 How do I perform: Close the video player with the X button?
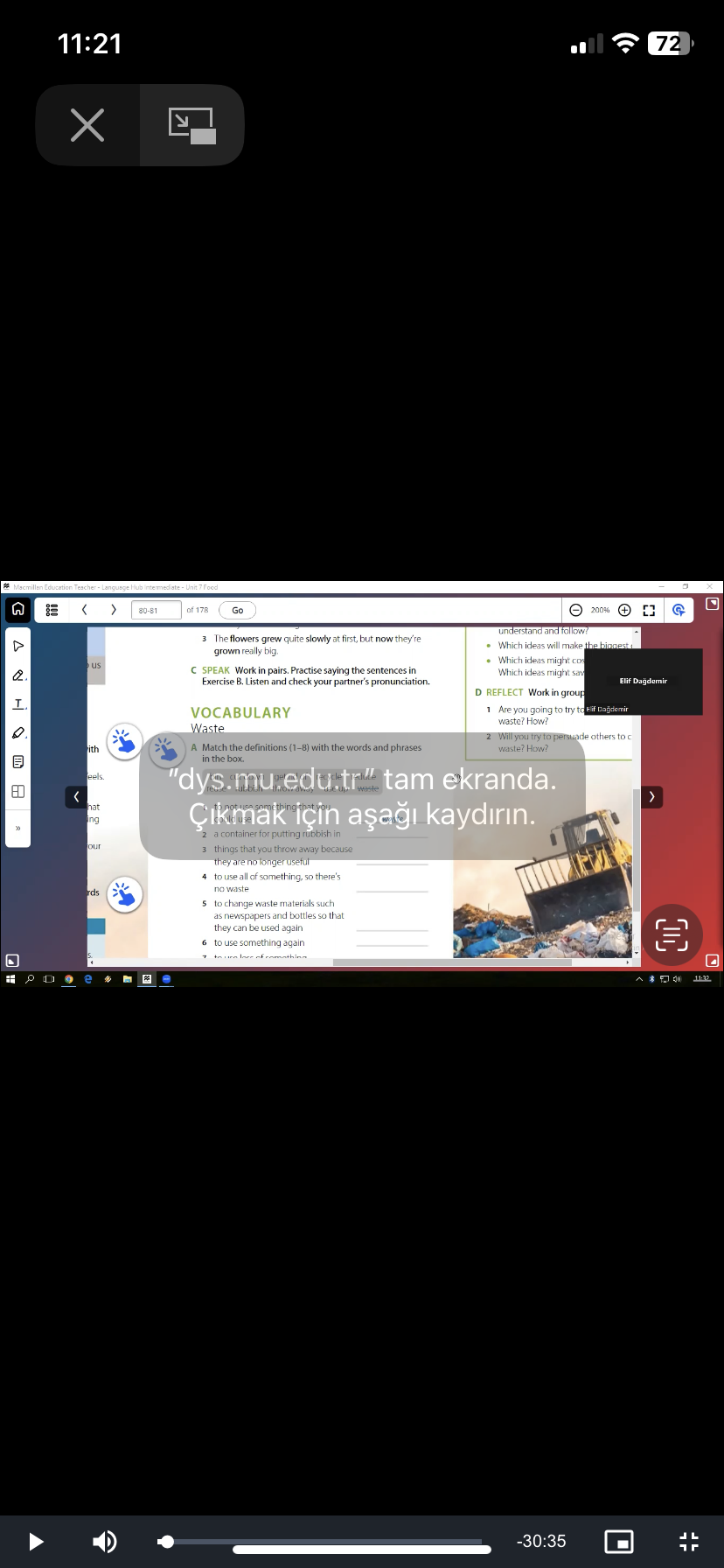click(x=87, y=125)
